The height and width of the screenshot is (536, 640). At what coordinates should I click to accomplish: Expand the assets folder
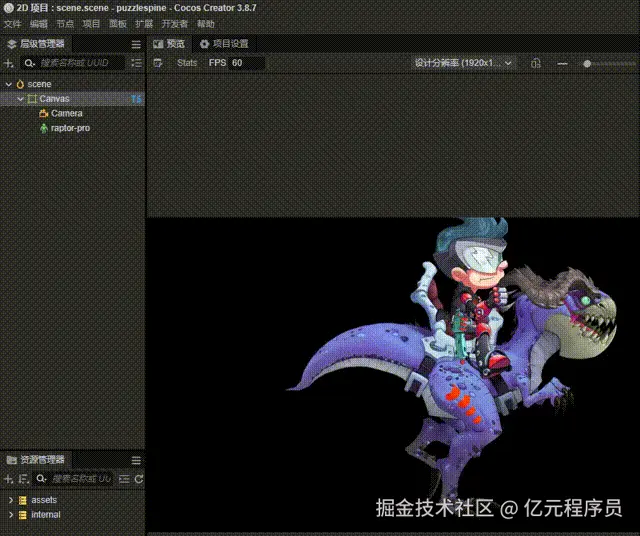click(11, 500)
